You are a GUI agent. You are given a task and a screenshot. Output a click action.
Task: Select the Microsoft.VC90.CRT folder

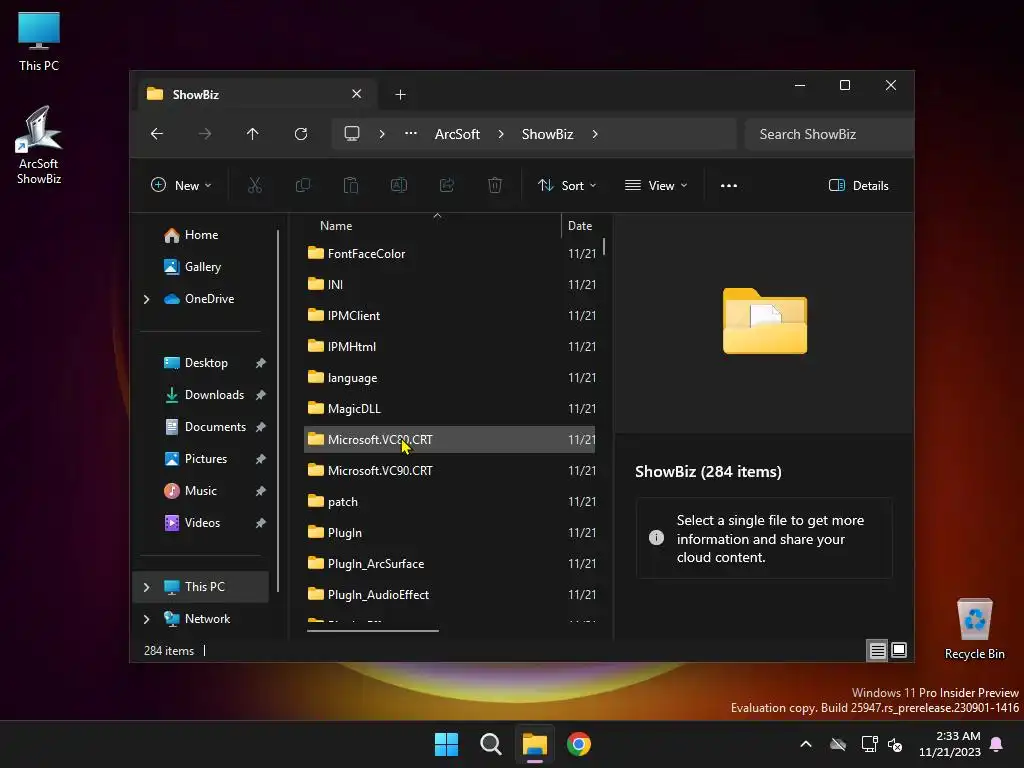(x=449, y=471)
